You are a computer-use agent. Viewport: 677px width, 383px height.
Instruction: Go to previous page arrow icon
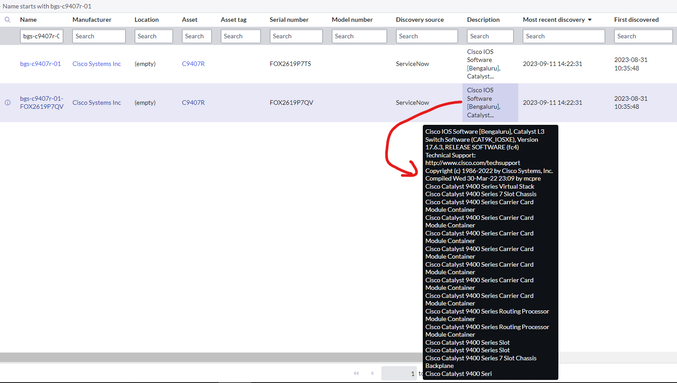point(372,373)
